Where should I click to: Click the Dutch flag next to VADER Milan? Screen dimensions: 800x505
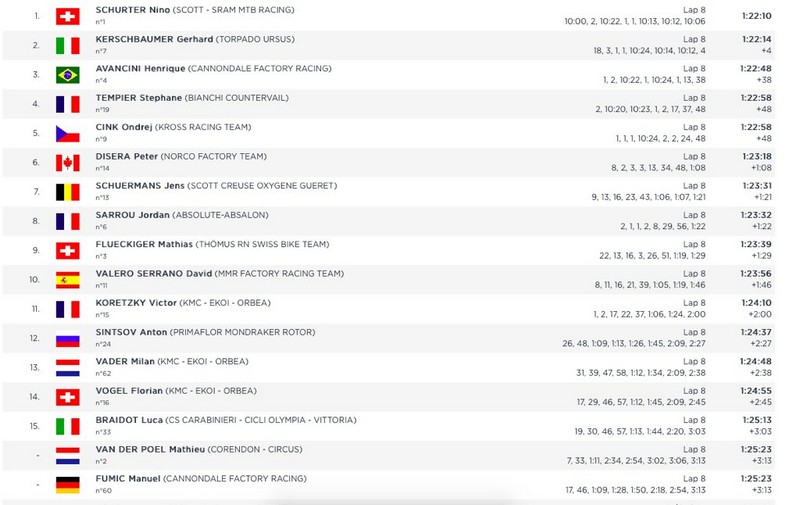[x=67, y=368]
